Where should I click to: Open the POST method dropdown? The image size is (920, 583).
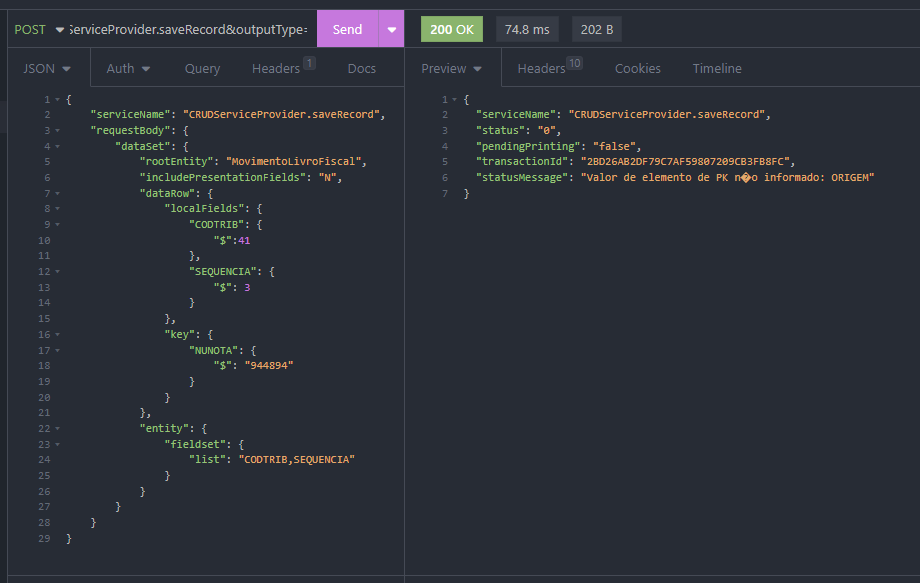[x=38, y=30]
